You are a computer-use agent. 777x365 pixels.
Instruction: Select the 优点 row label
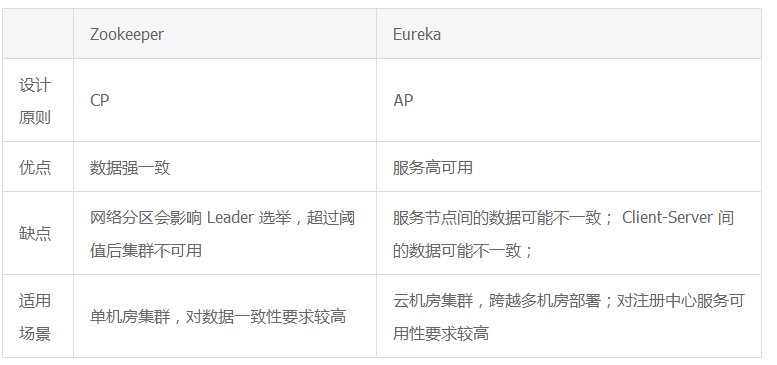pyautogui.click(x=35, y=167)
